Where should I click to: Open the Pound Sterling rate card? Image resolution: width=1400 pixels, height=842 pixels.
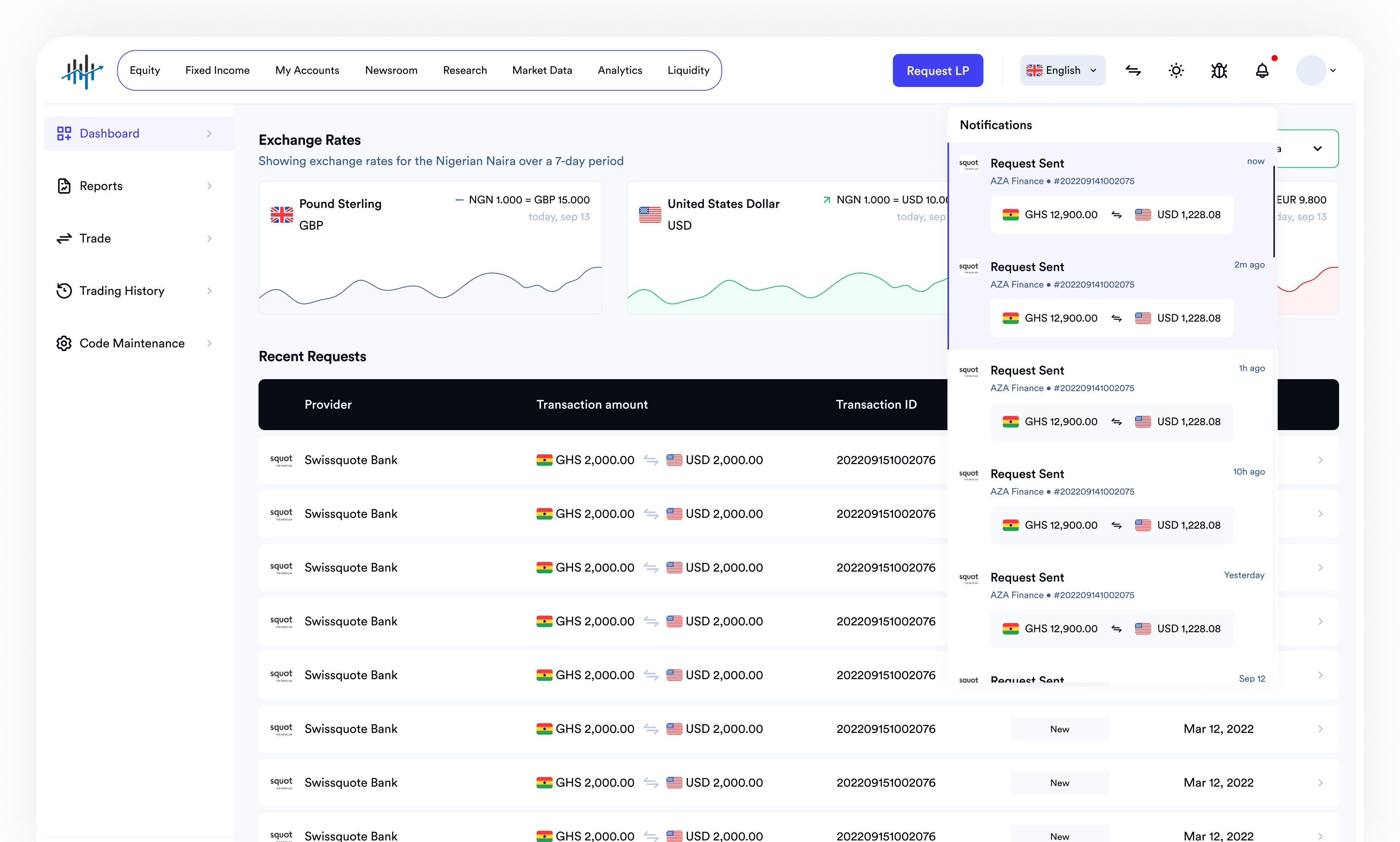click(x=429, y=247)
